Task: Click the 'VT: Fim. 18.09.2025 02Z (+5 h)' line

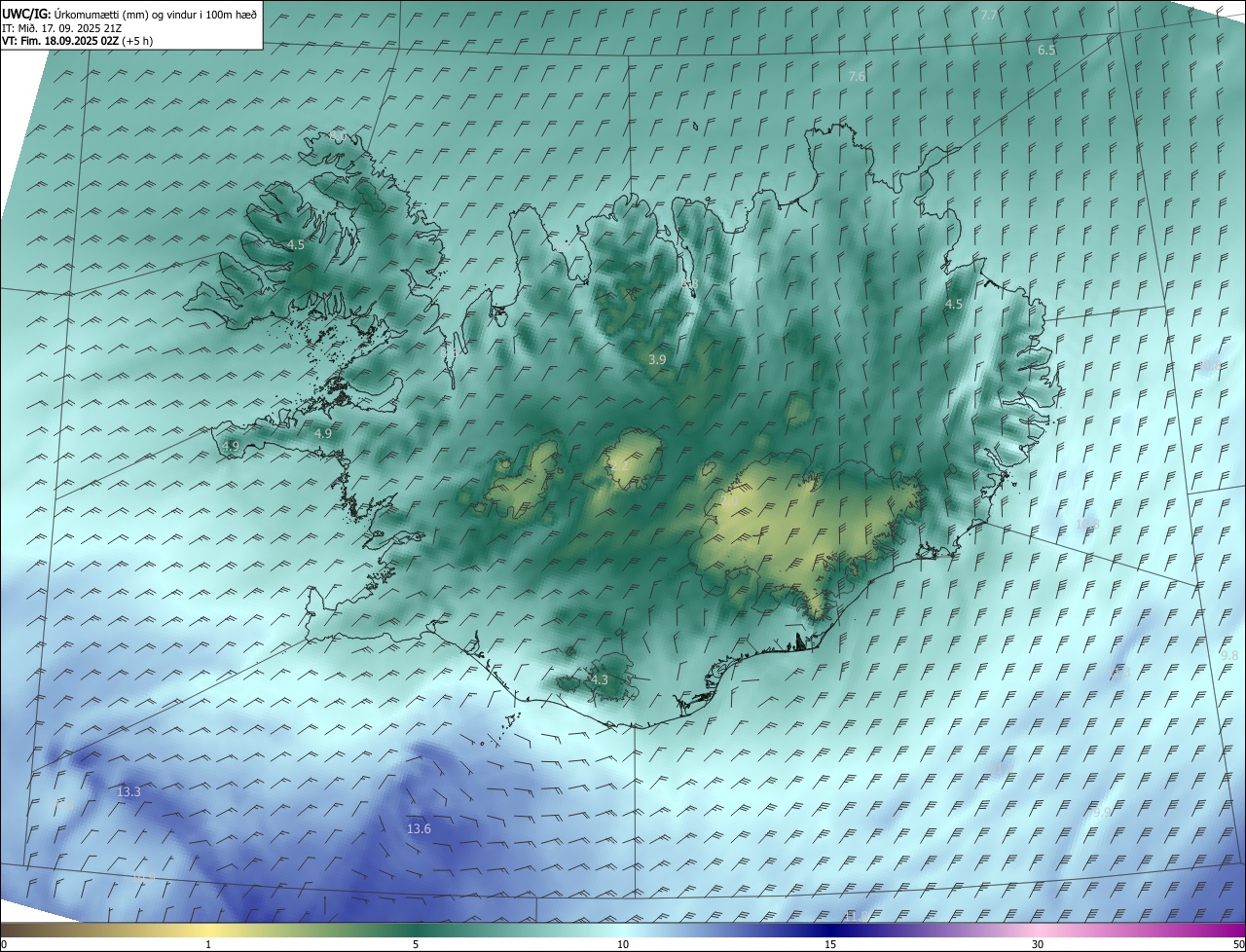Action: click(77, 41)
